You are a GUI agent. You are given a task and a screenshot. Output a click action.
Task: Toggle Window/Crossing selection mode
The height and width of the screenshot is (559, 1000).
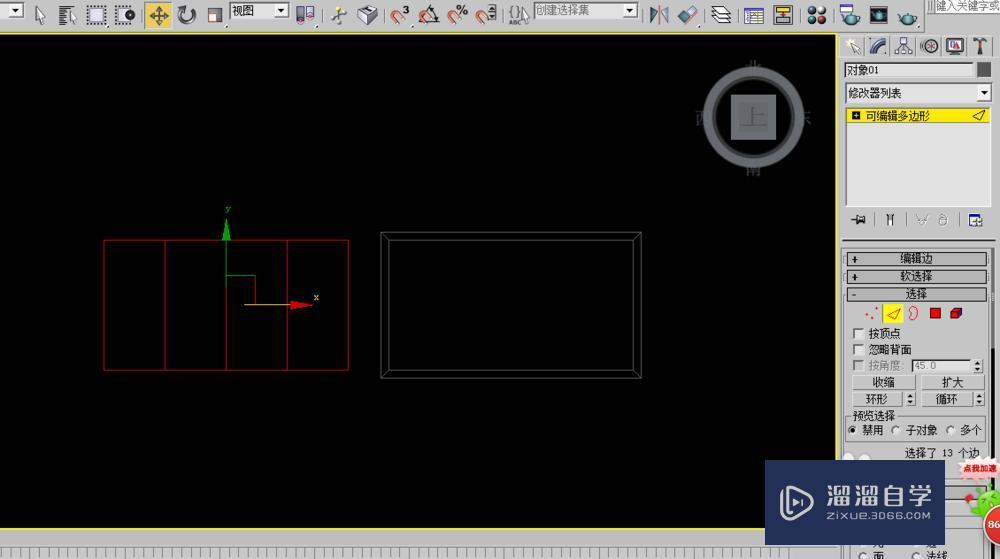pos(124,15)
